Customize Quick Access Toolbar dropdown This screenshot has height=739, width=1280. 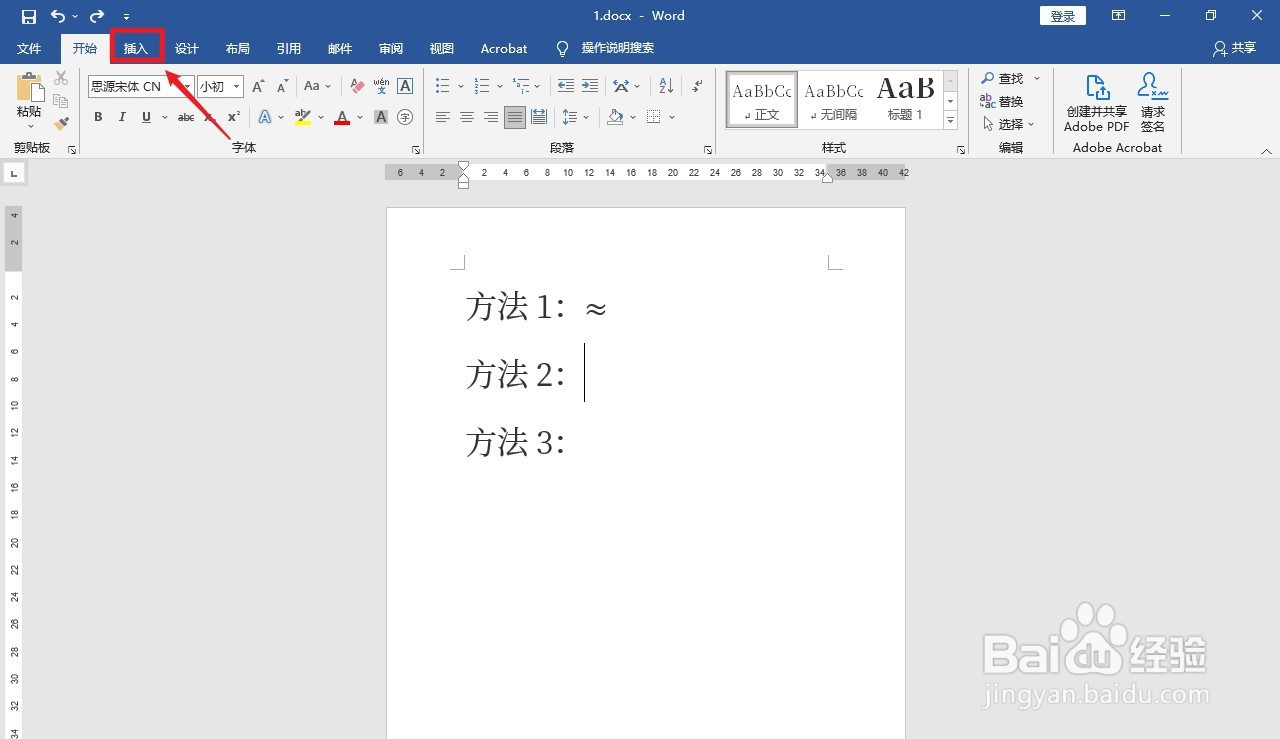(x=126, y=17)
